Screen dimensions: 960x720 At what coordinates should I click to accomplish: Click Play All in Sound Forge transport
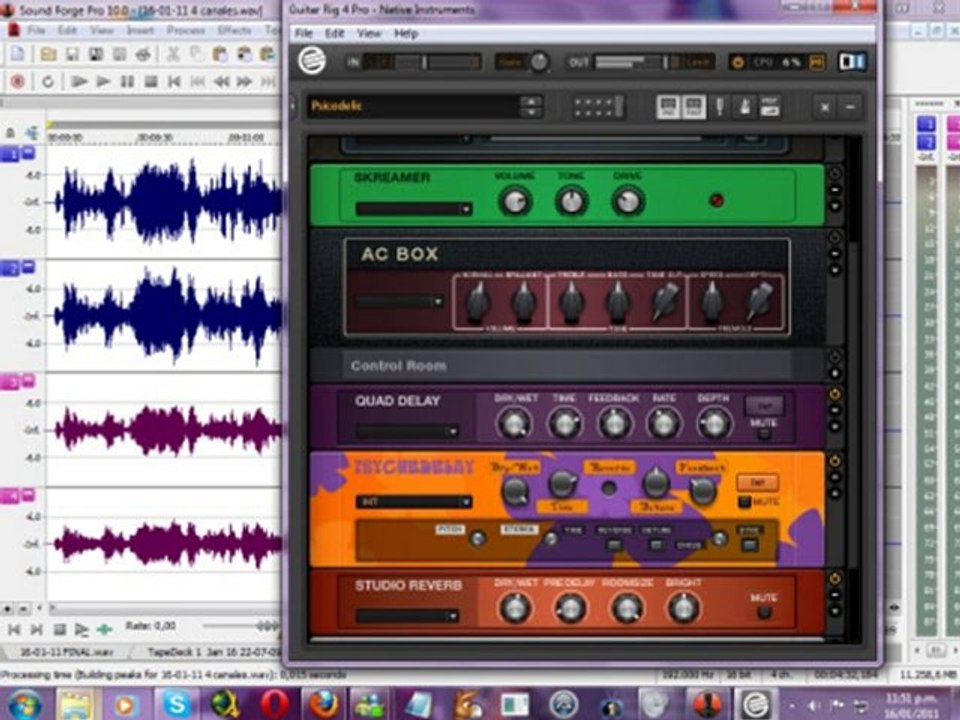78,81
